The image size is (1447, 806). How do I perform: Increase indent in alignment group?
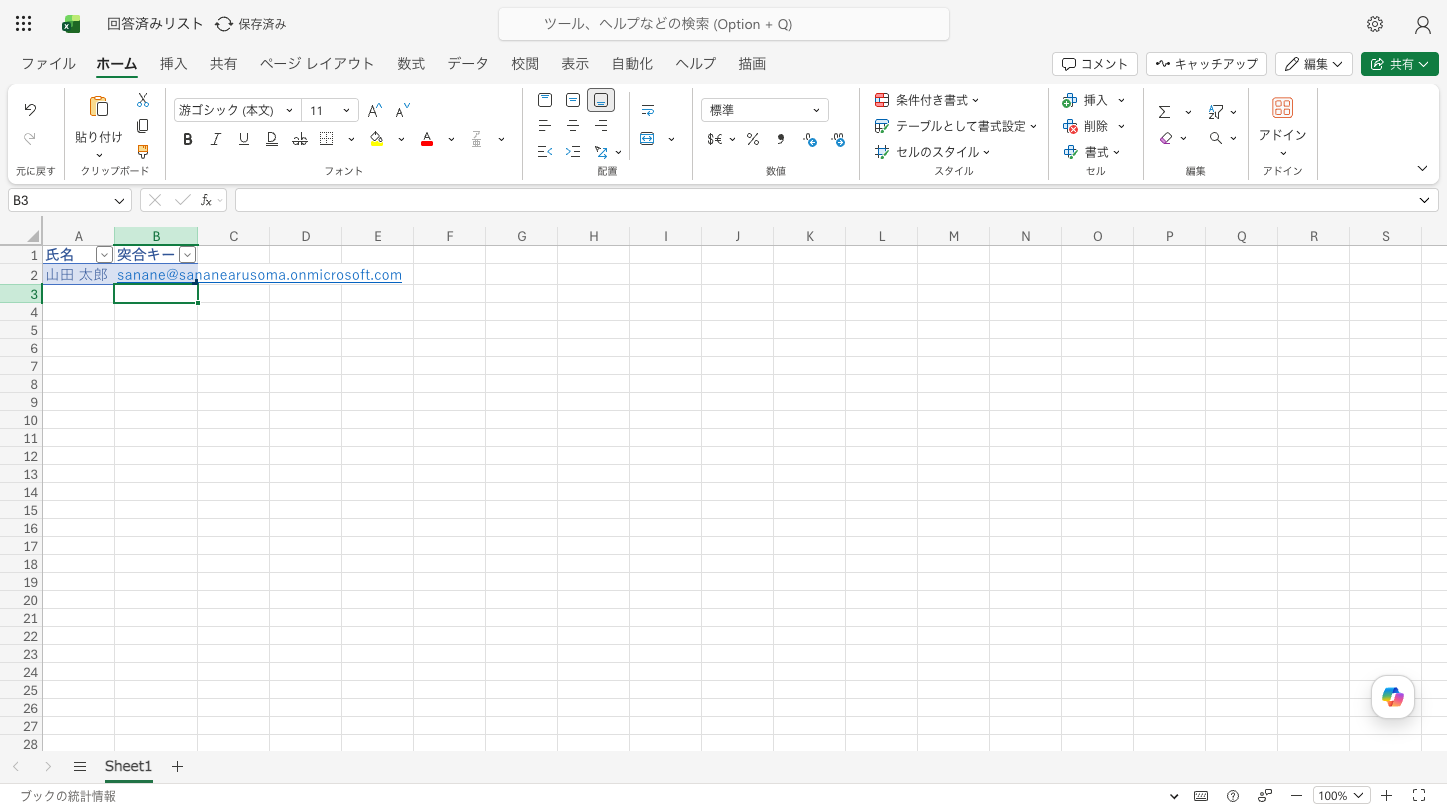click(573, 152)
